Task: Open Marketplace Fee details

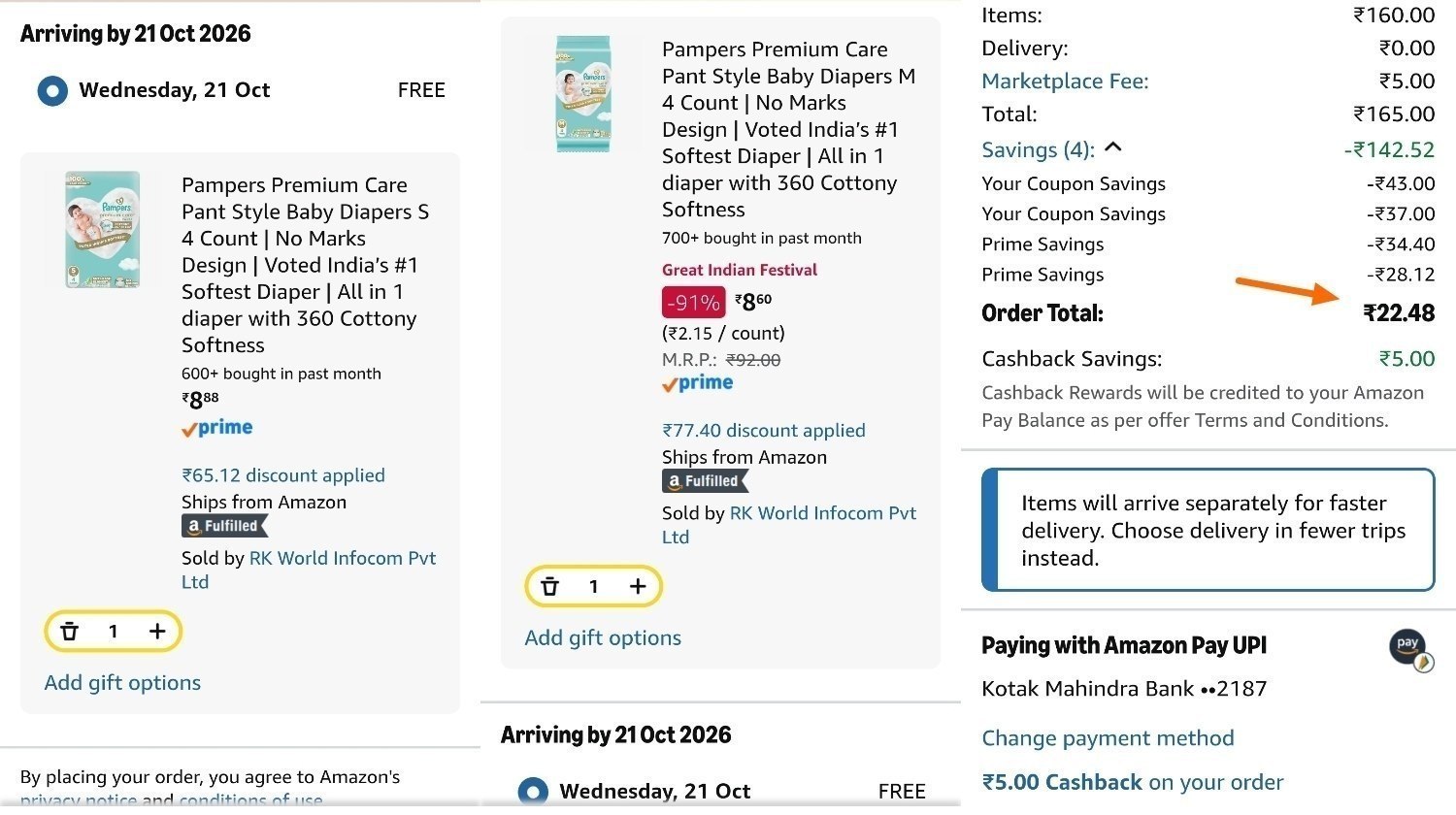Action: [x=1065, y=81]
